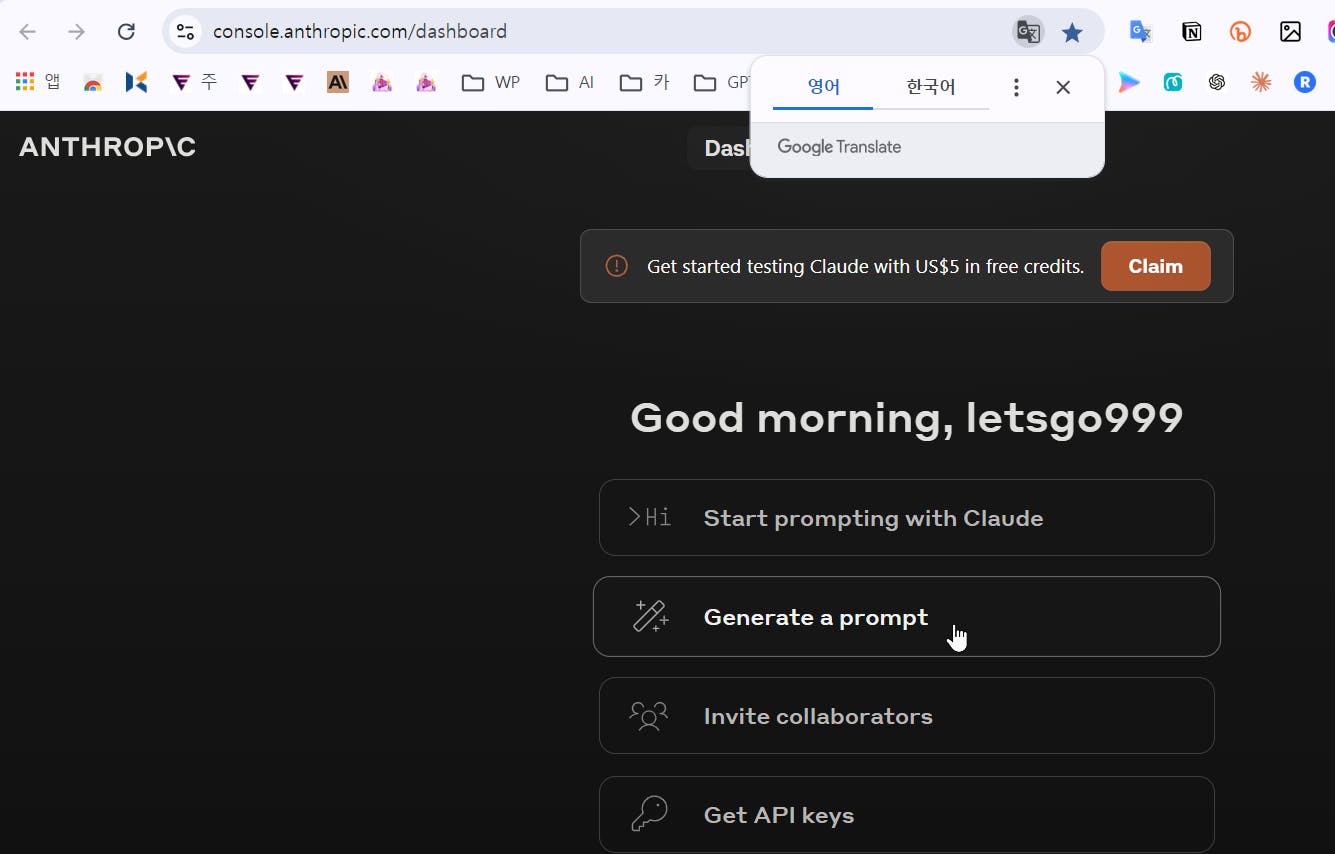Image resolution: width=1335 pixels, height=854 pixels.
Task: Open the Notion extension
Action: click(1191, 32)
